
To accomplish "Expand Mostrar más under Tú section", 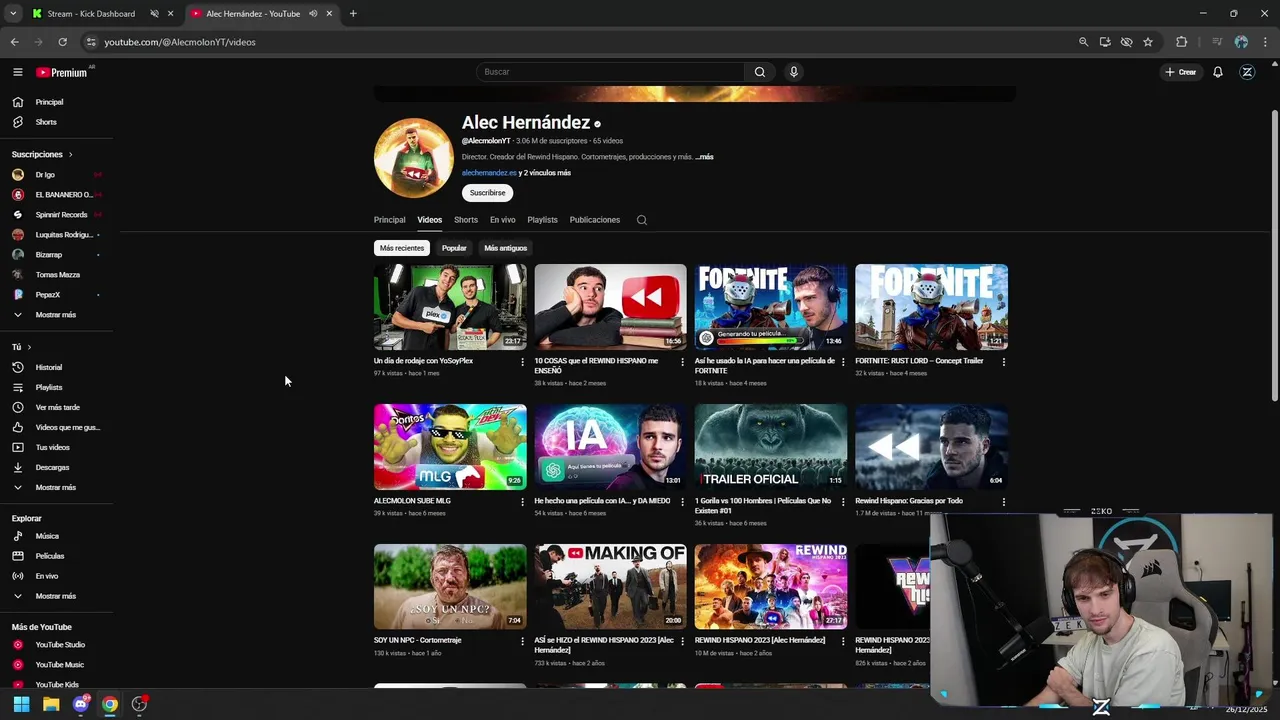I will tap(56, 487).
